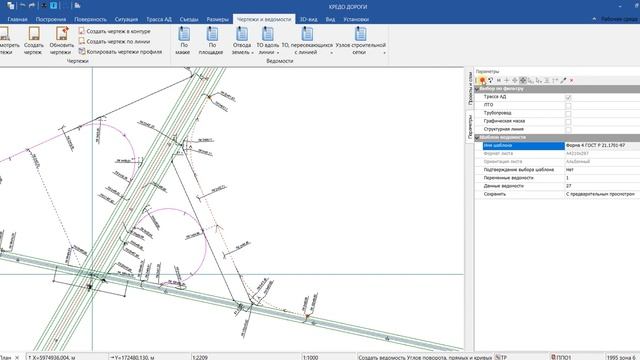Choose Создать чертеж в контуре
The image size is (640, 360).
(x=114, y=31)
